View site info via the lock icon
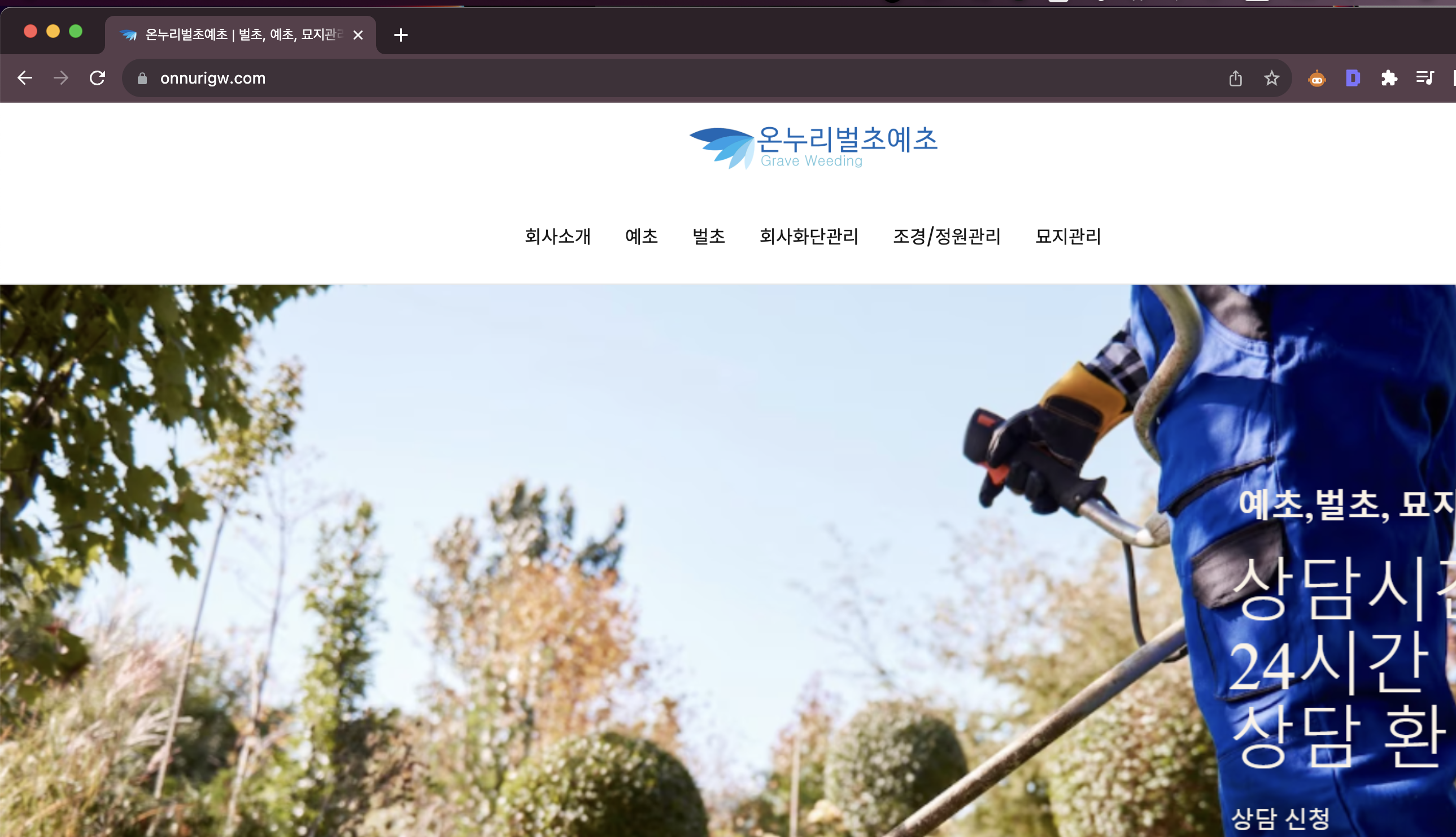Viewport: 1456px width, 837px height. [142, 78]
